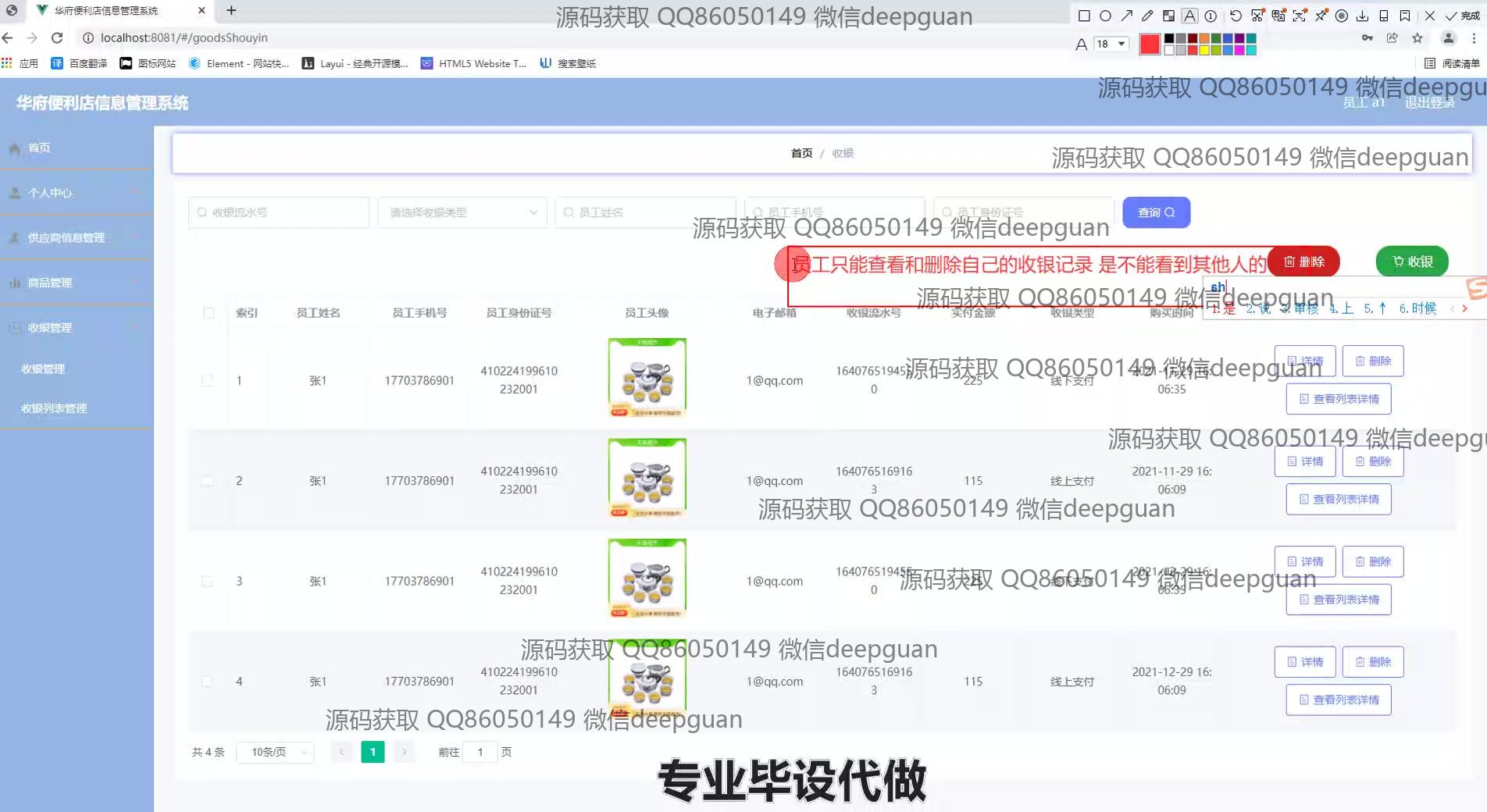This screenshot has height=812, width=1487.
Task: Select the rectangle annotation tool
Action: (x=1084, y=16)
